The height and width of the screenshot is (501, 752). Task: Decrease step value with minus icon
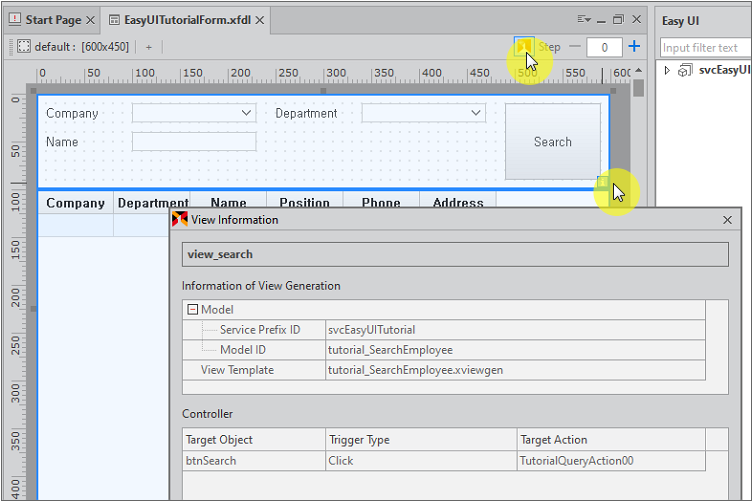pos(574,47)
